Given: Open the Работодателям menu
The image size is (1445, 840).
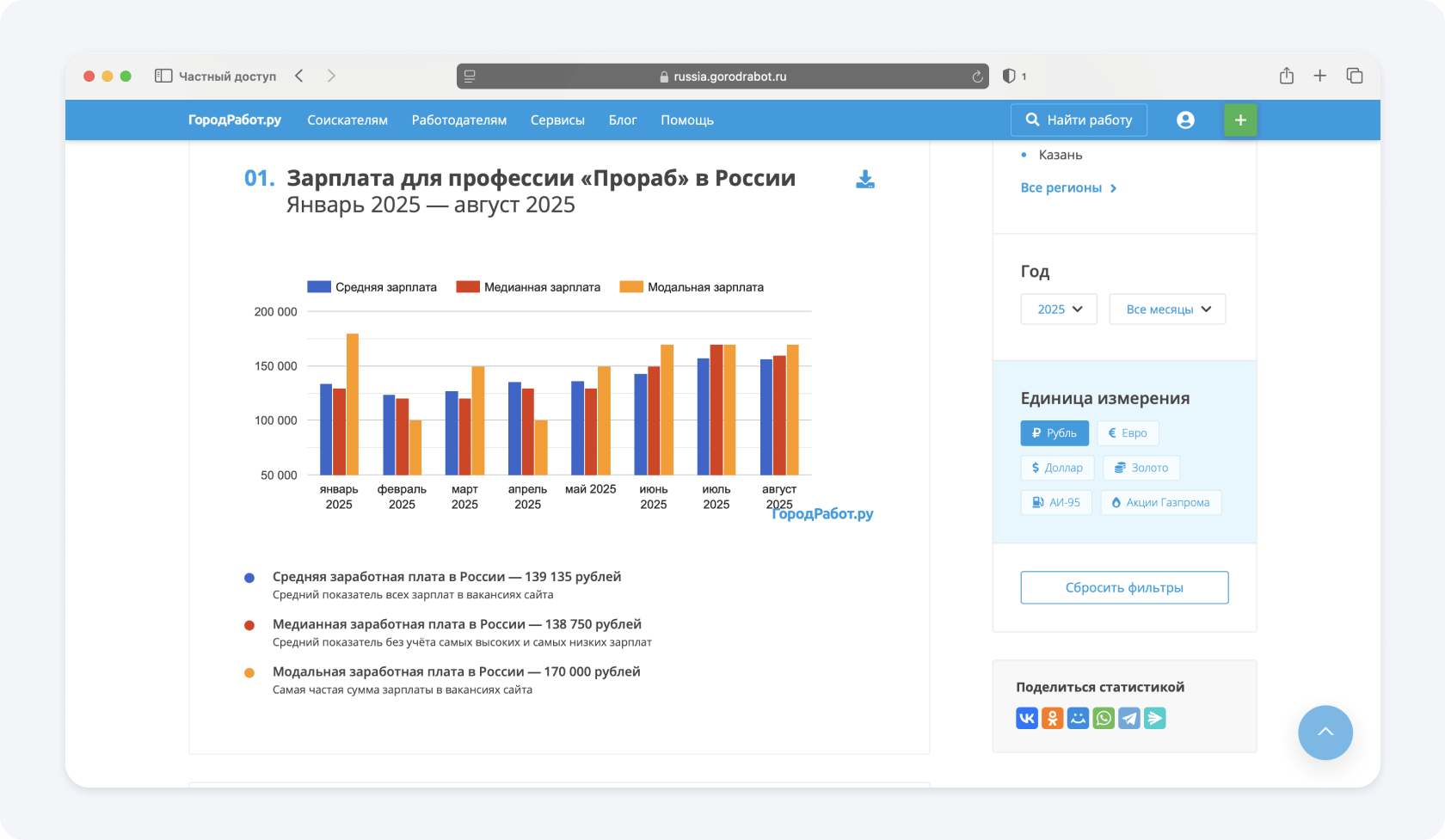Looking at the screenshot, I should tap(459, 120).
